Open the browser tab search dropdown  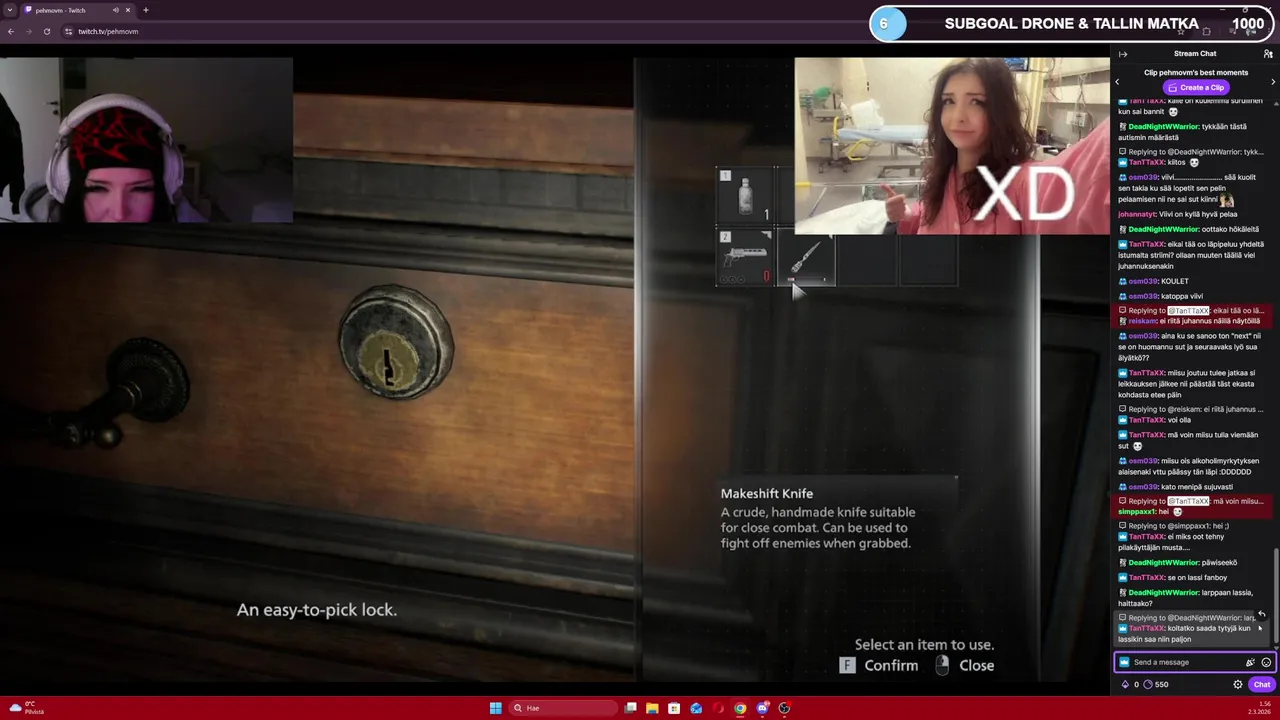coord(10,10)
